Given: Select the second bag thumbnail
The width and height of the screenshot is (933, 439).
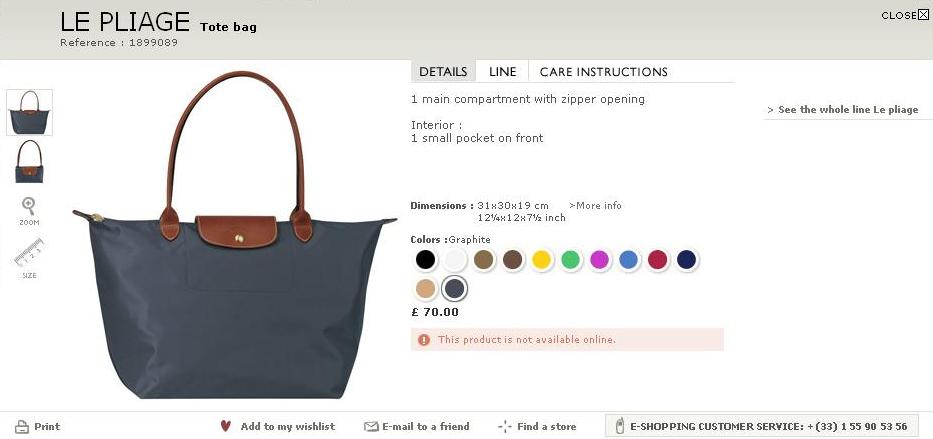Looking at the screenshot, I should point(29,161).
